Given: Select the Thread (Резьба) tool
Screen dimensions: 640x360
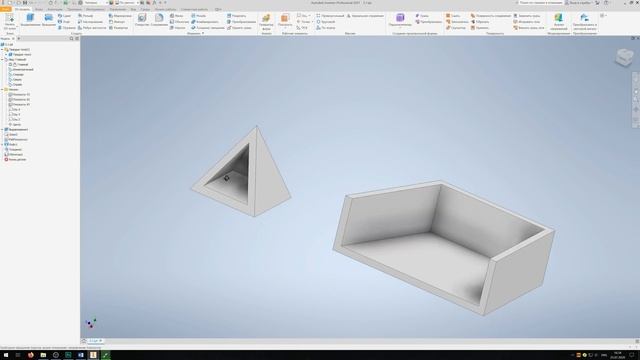Looking at the screenshot, I should coord(199,16).
